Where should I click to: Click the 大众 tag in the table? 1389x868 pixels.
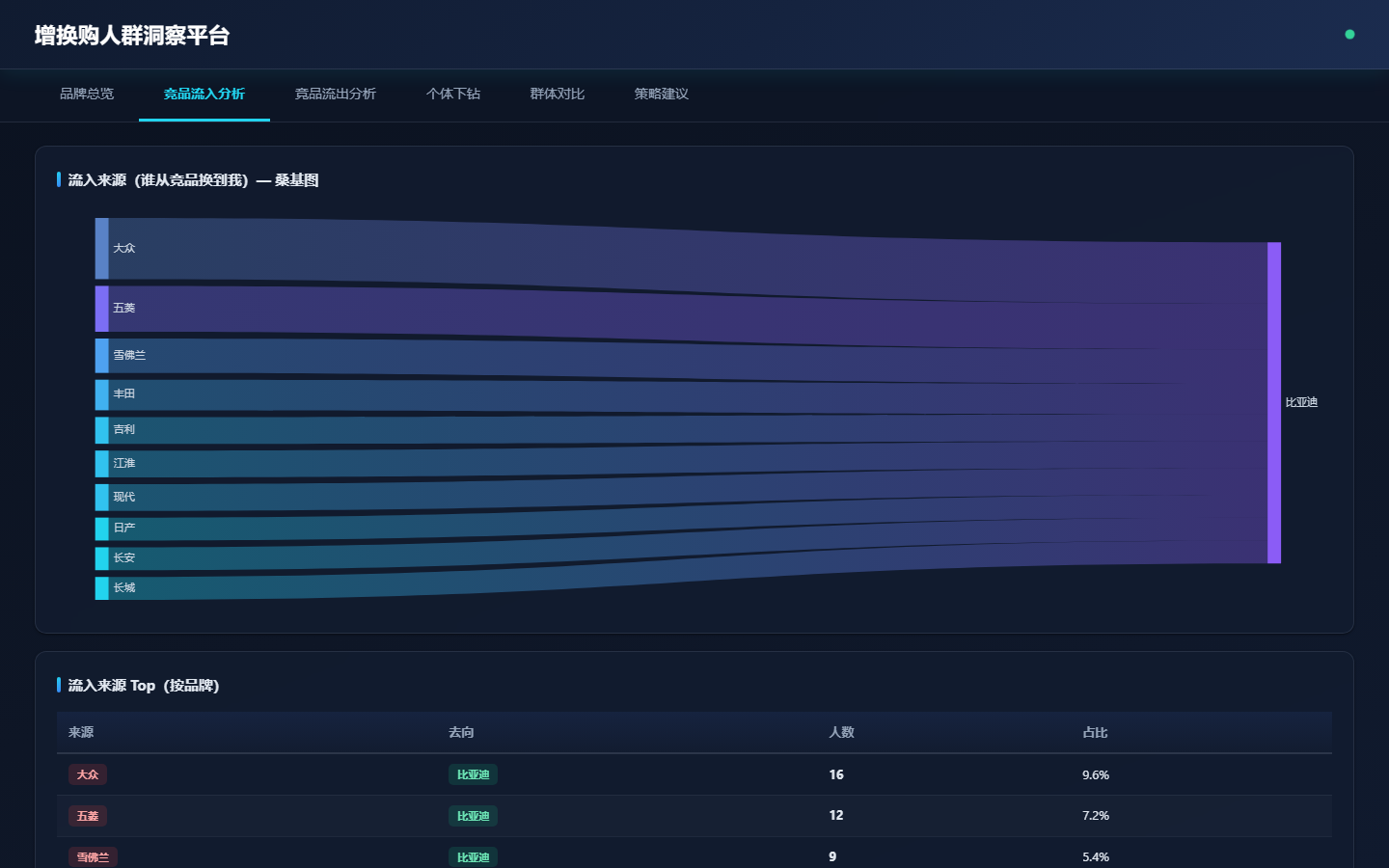point(88,774)
